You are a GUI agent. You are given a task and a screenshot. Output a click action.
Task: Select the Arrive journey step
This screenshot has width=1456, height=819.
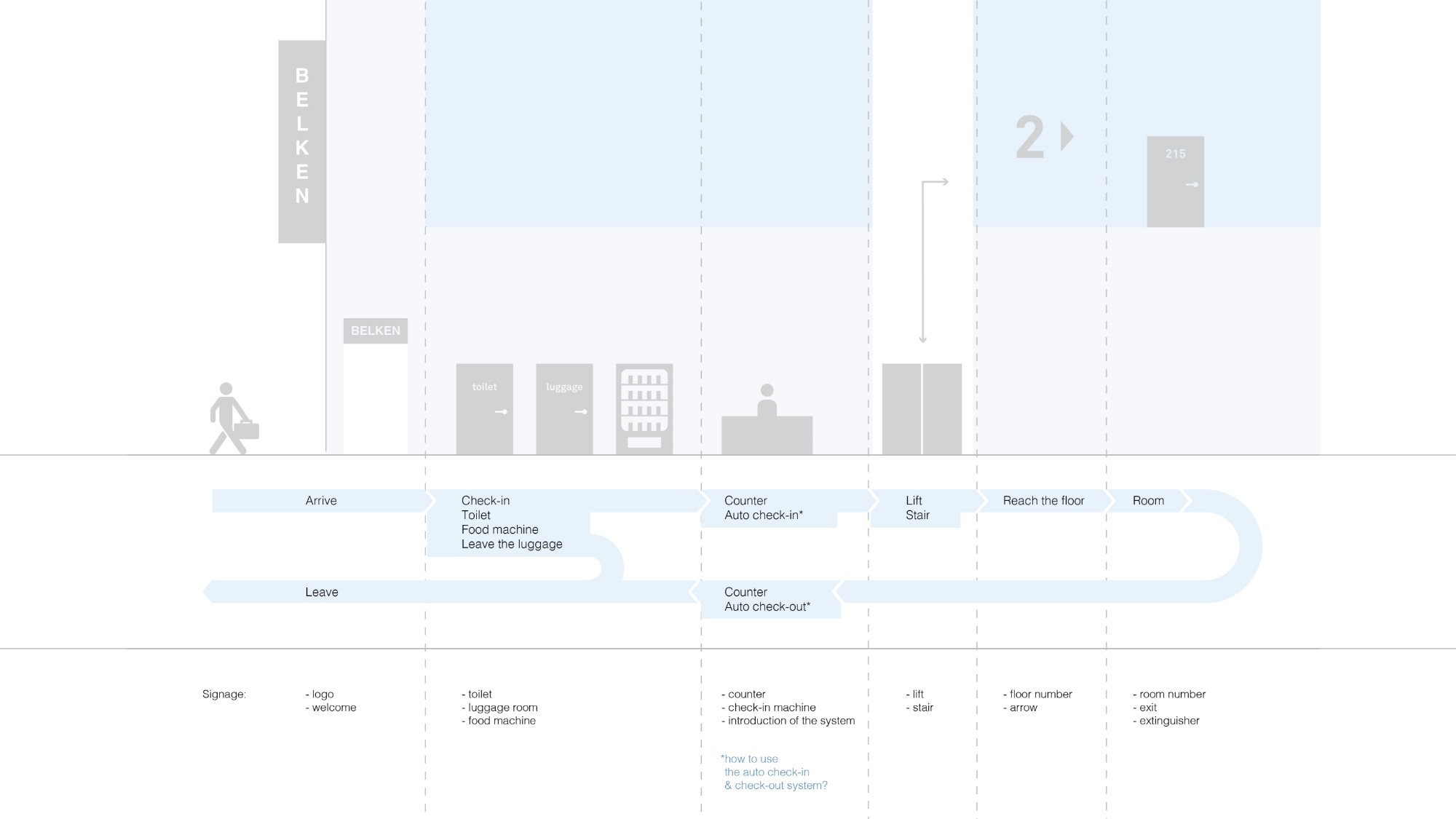coord(321,501)
